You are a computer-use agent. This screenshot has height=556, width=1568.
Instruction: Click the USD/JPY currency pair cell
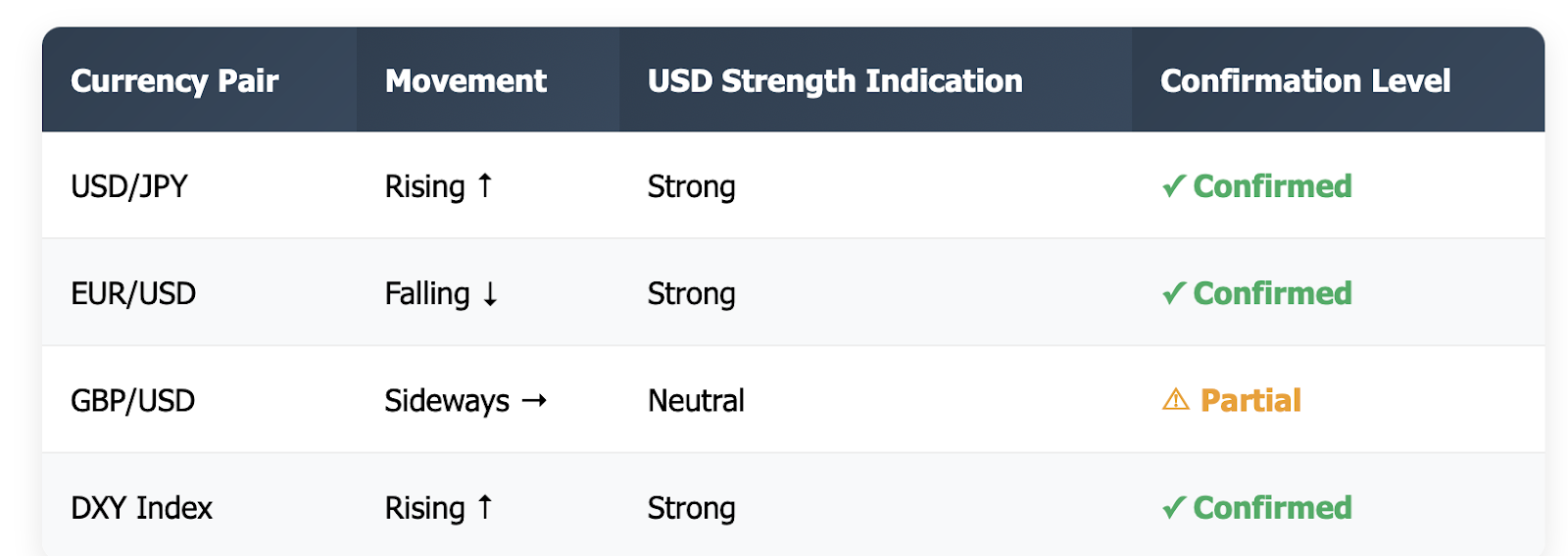(129, 186)
